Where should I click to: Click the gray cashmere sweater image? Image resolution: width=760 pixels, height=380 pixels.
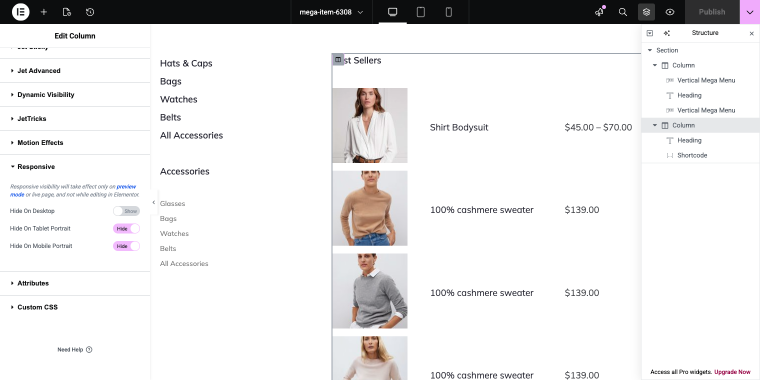tap(370, 291)
